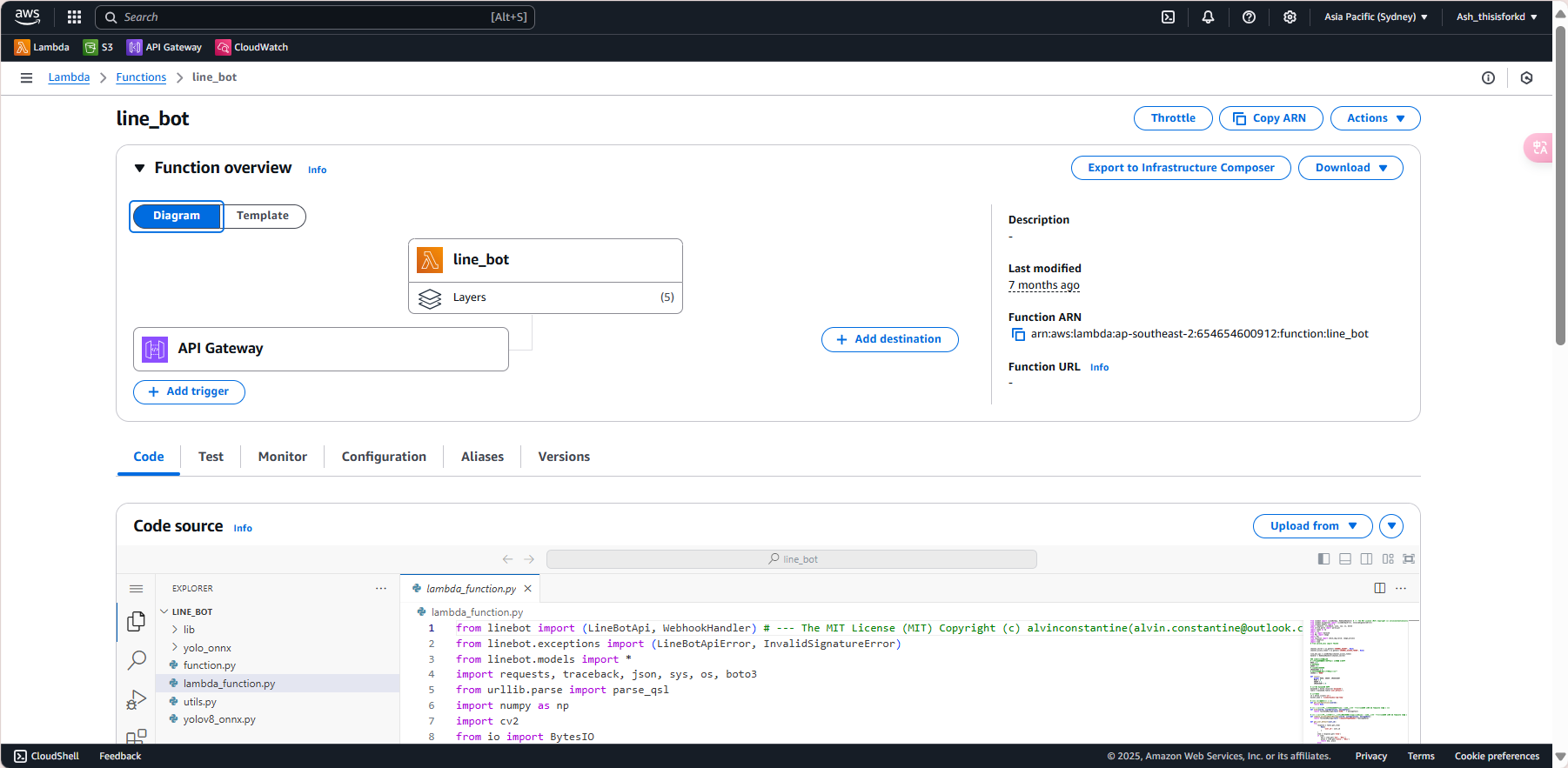Open Run and Debug in activity bar
The height and width of the screenshot is (768, 1568).
(136, 699)
